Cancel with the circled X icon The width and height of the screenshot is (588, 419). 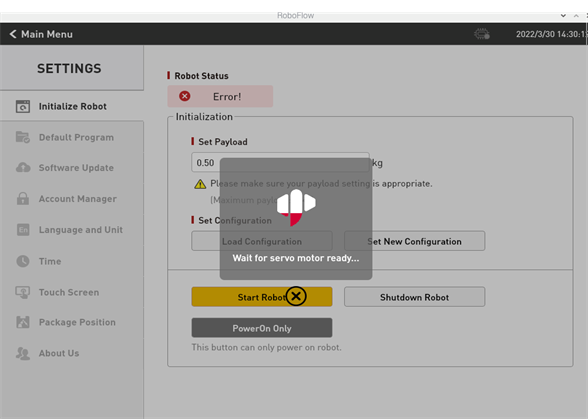tap(296, 296)
